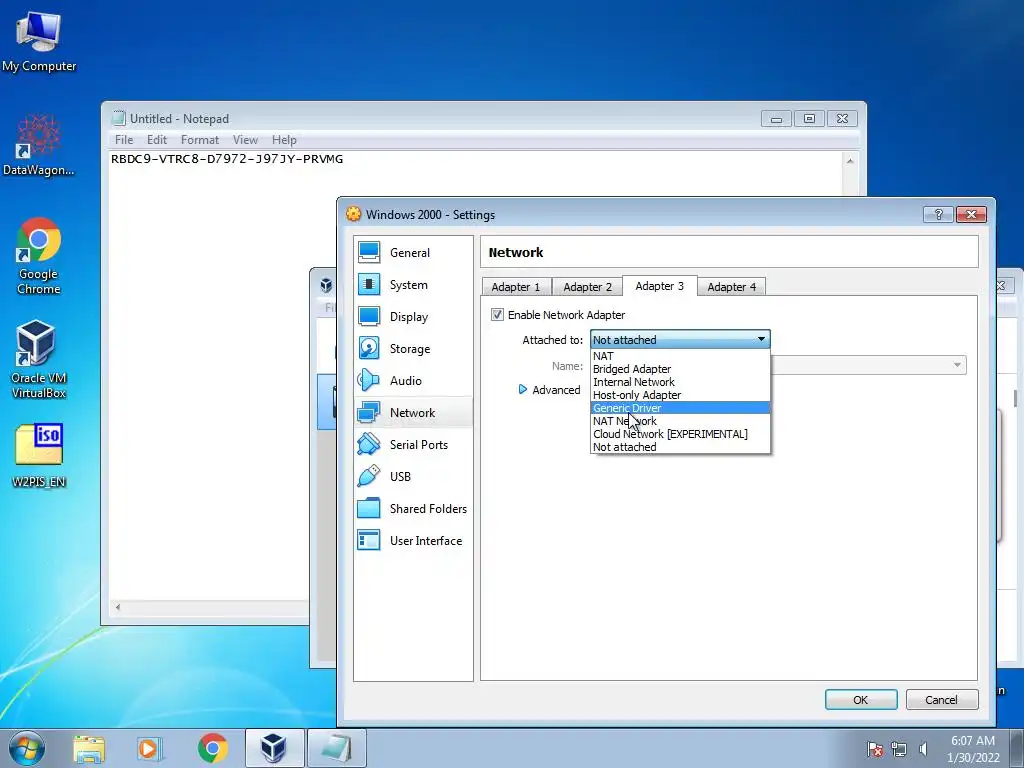Minimize the Notepad window

[x=776, y=119]
